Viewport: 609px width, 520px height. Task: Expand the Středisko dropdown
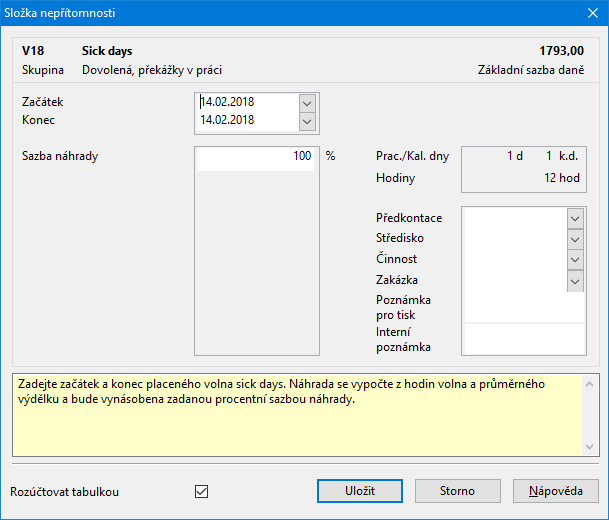[x=575, y=239]
